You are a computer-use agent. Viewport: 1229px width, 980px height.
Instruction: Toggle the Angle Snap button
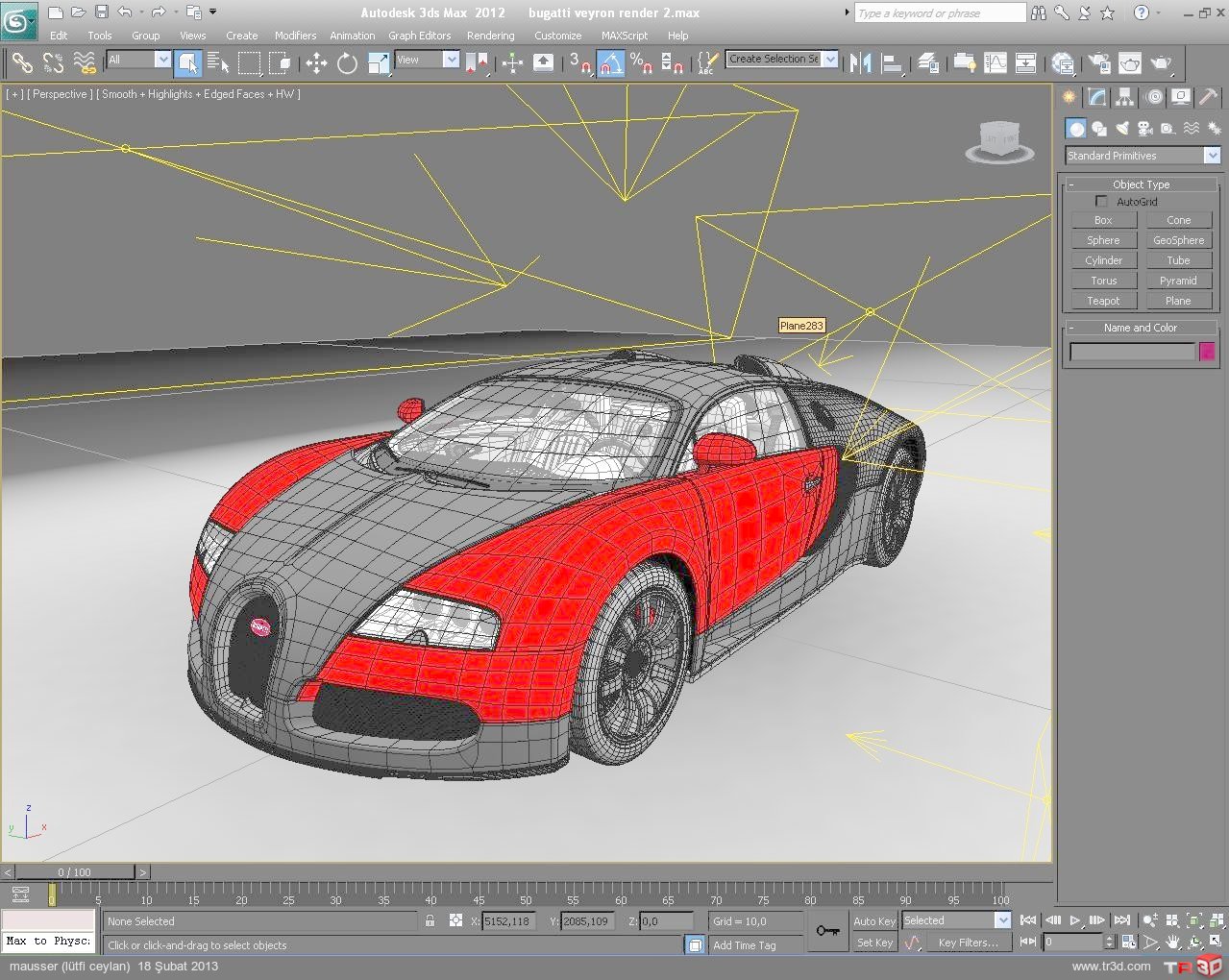coord(610,63)
